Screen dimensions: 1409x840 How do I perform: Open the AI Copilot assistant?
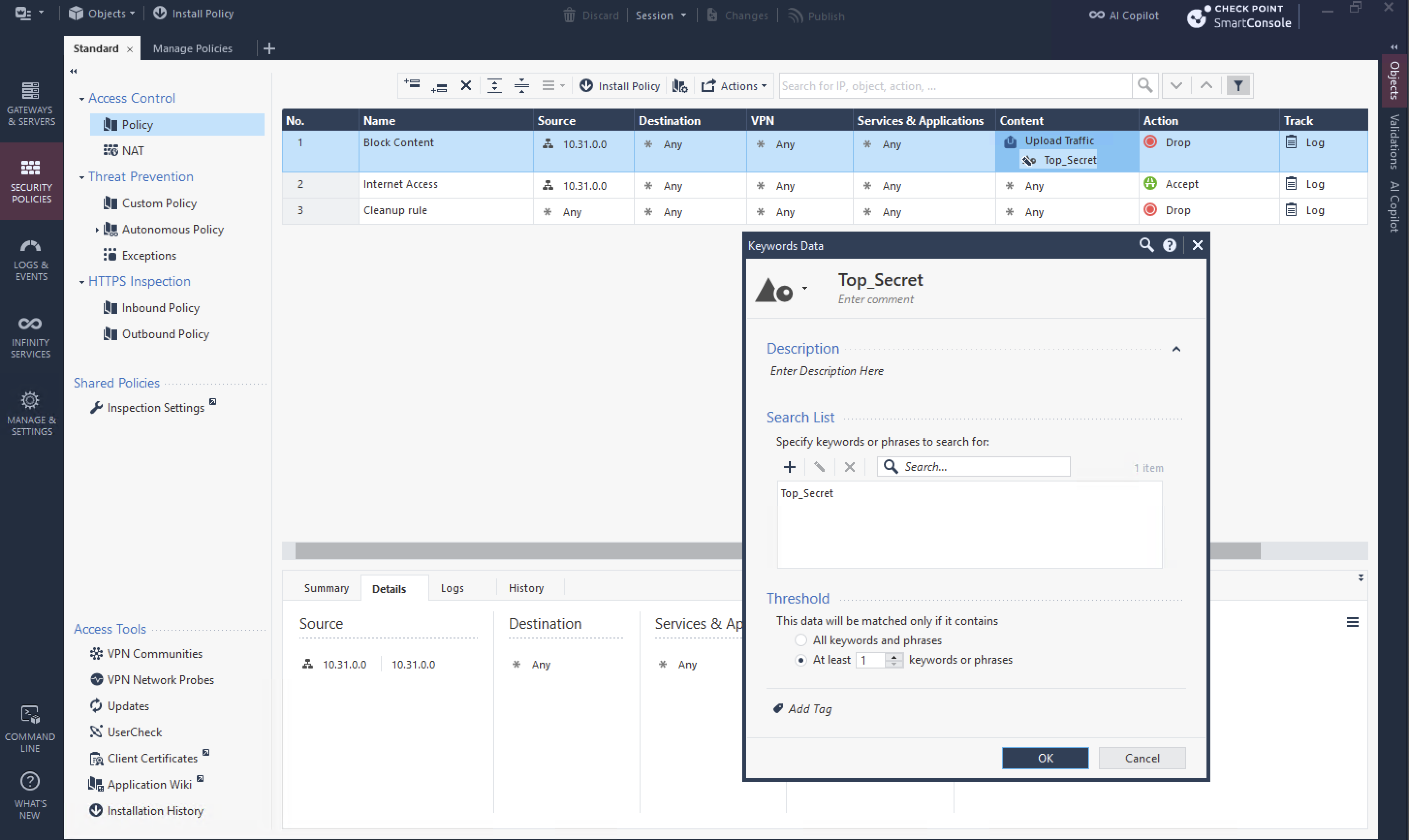(1124, 16)
